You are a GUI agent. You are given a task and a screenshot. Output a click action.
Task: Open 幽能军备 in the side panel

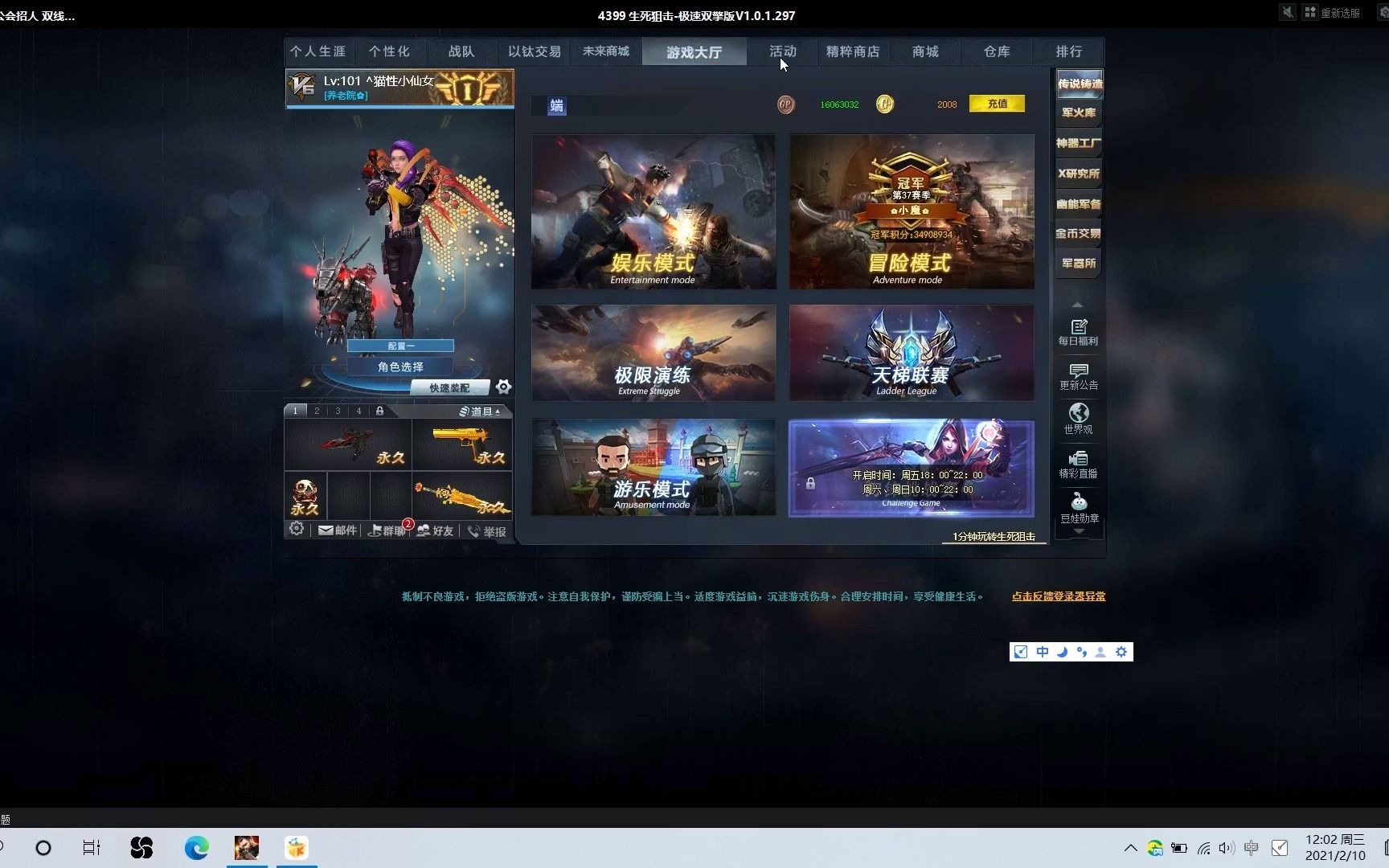[x=1079, y=204]
